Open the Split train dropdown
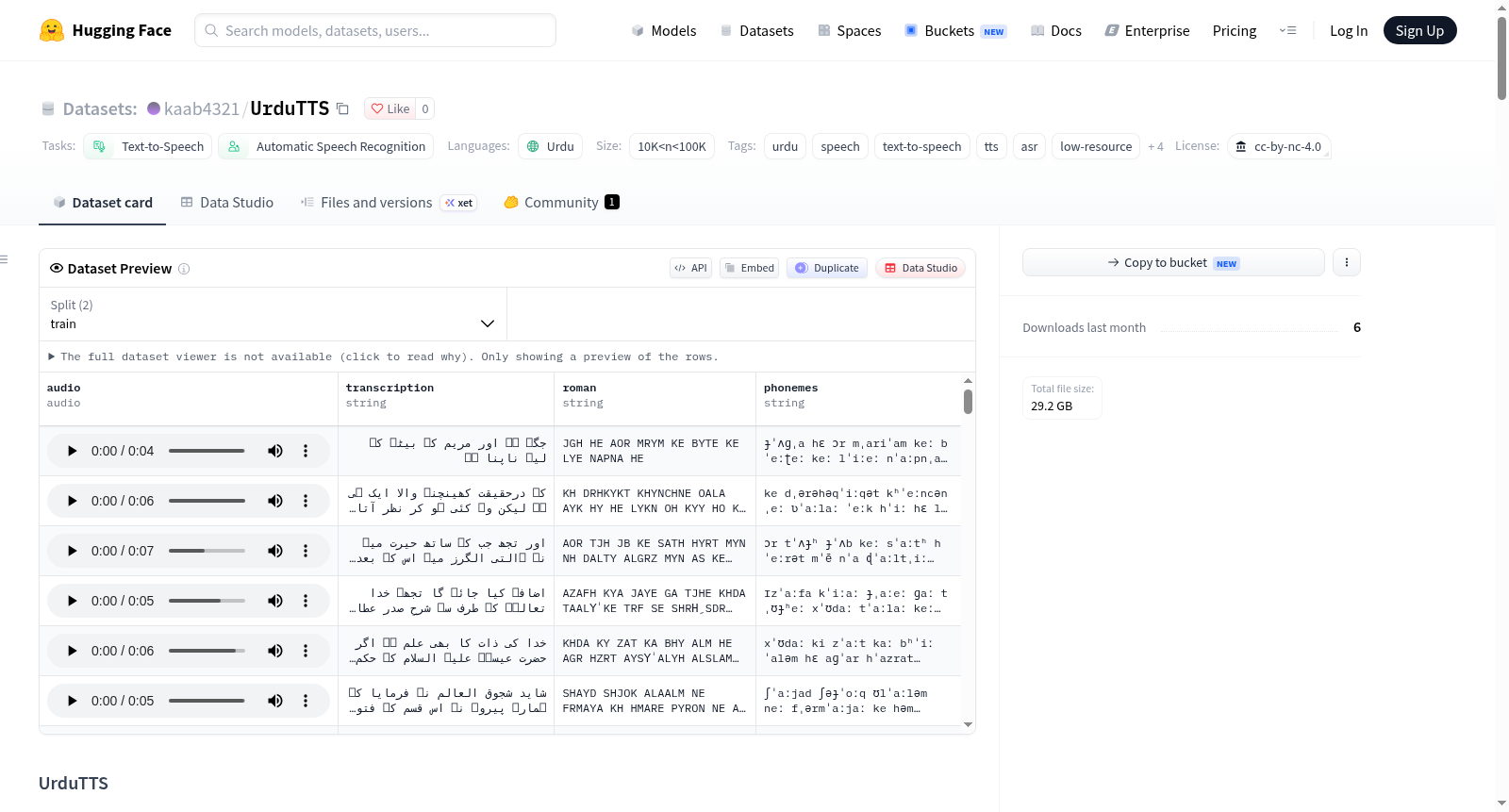 (x=273, y=314)
